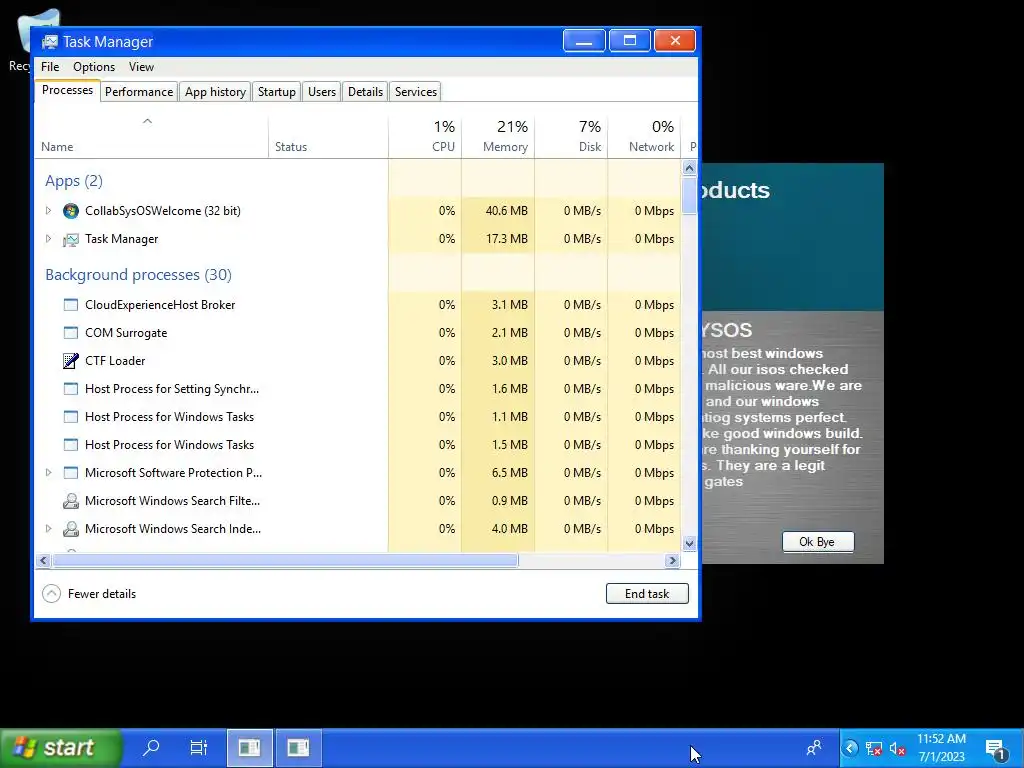Select the CloudExperienceHost Broker process name
Image resolution: width=1024 pixels, height=768 pixels.
point(160,305)
